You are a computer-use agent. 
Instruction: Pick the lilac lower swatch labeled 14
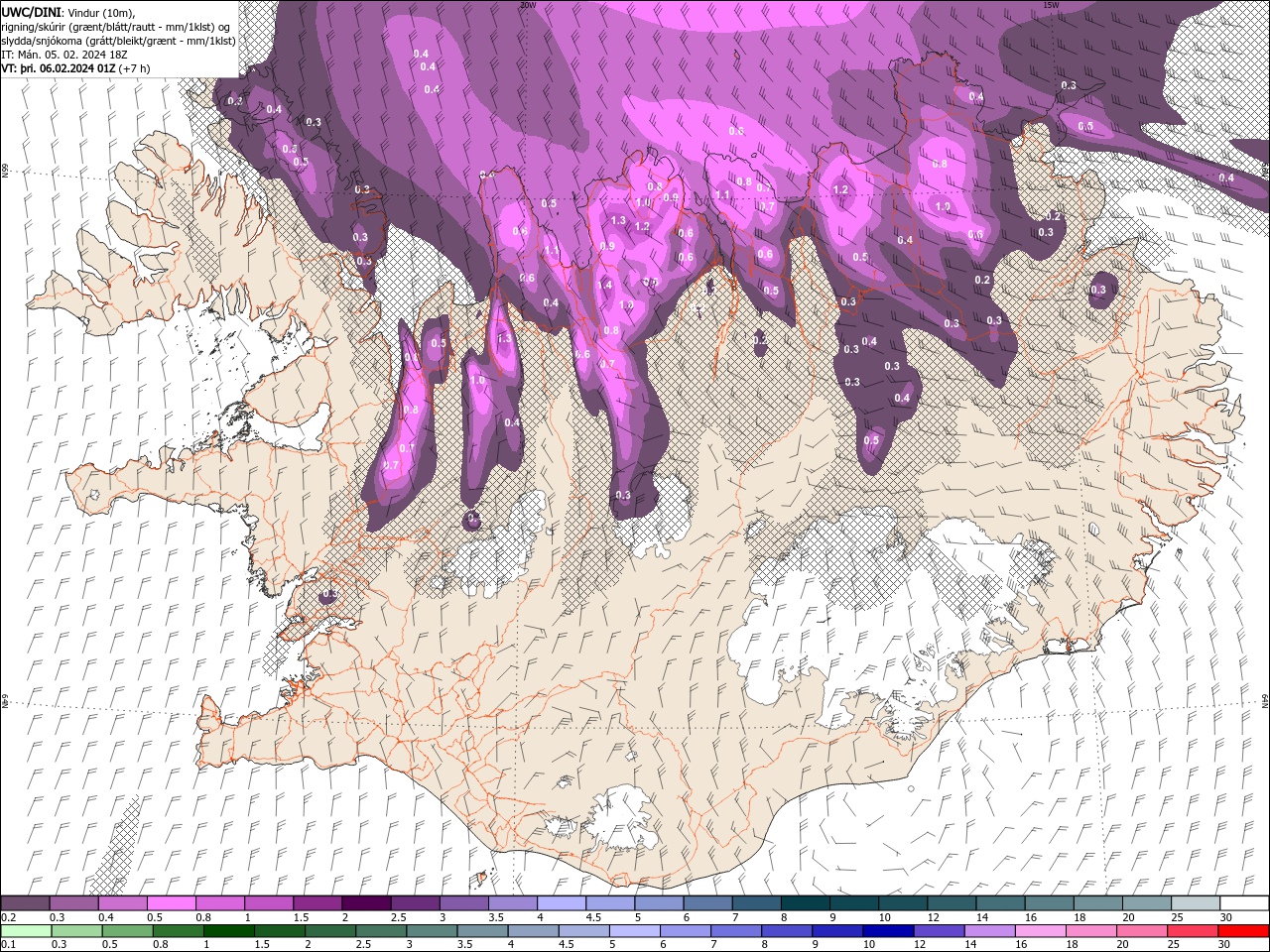[x=988, y=931]
